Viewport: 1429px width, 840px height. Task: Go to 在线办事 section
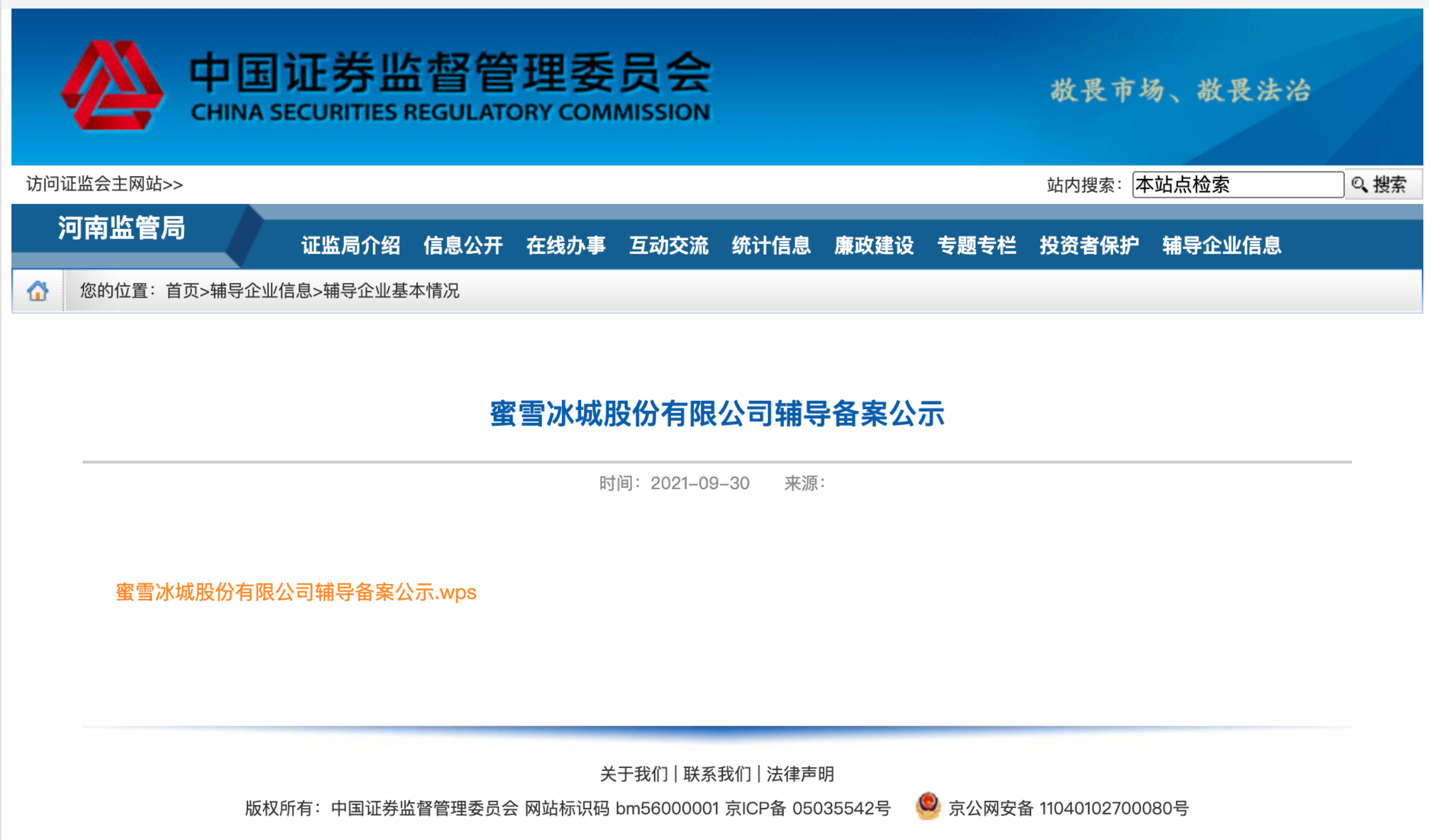pyautogui.click(x=565, y=246)
